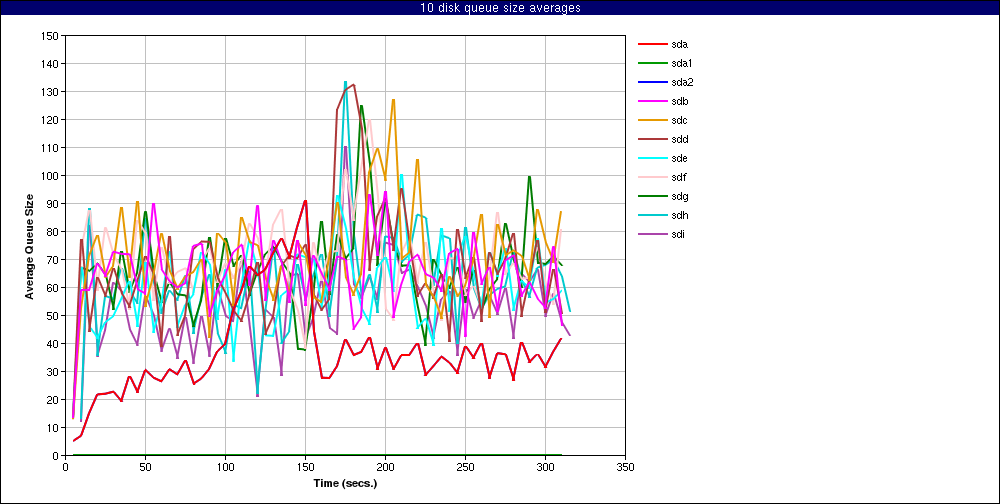Viewport: 1000px width, 504px height.
Task: Click the 70 label on the Y axis
Action: coord(53,260)
